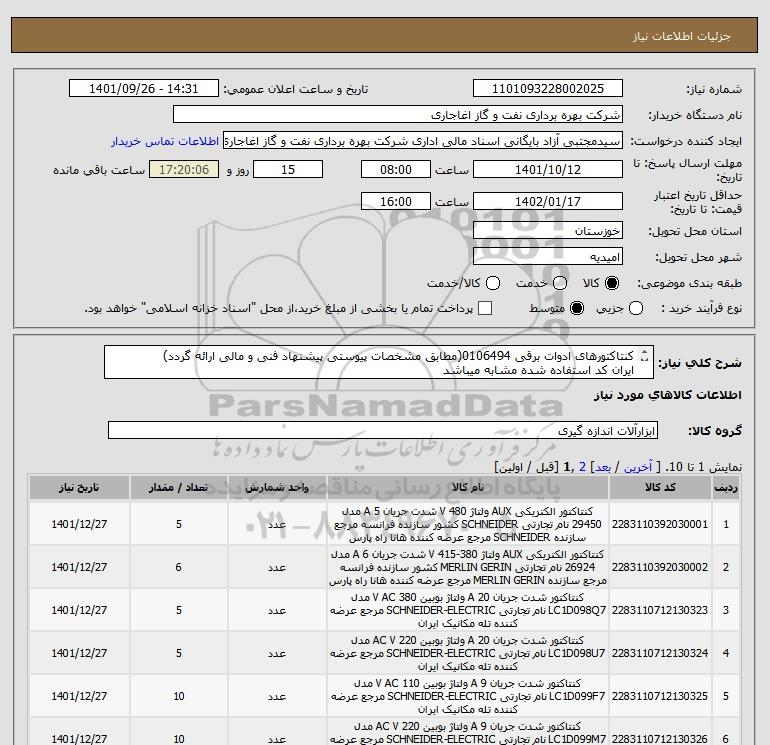
Task: Click the request creator name field
Action: pos(423,141)
